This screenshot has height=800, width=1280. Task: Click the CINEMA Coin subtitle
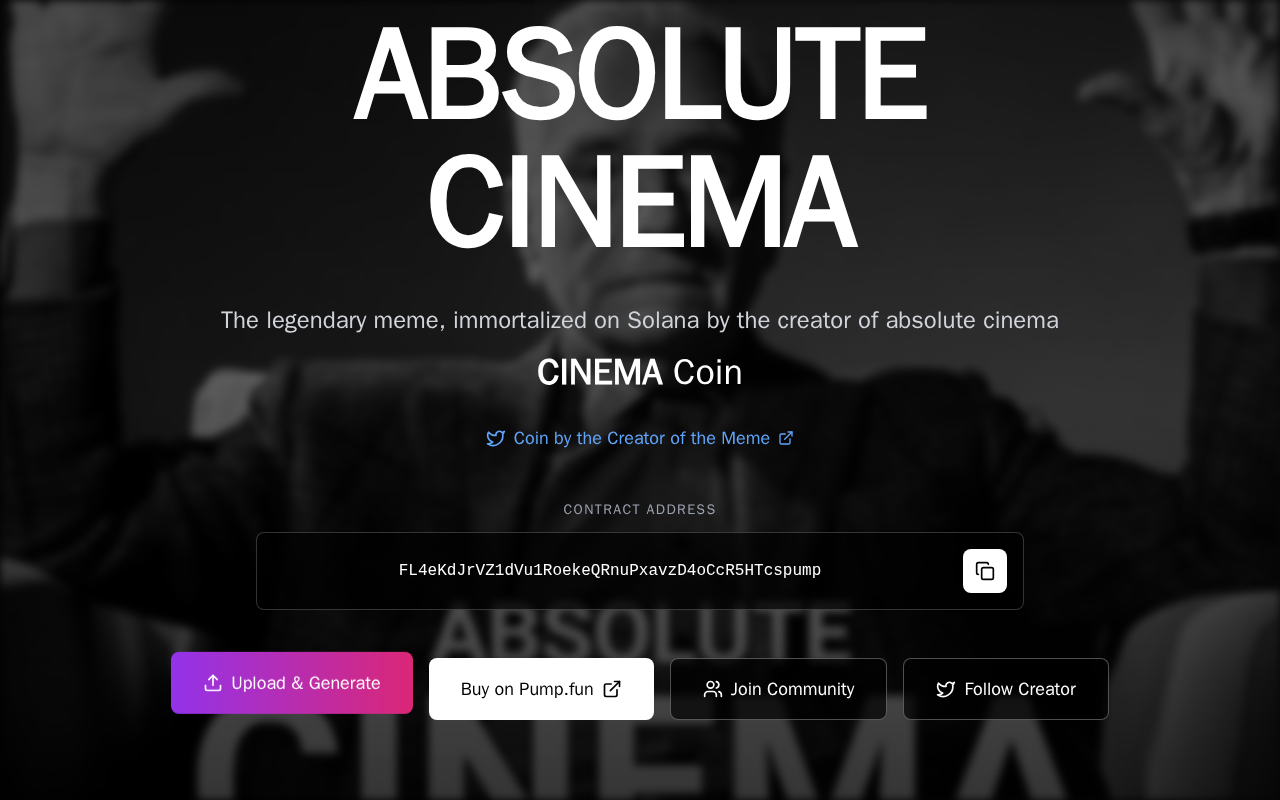[640, 372]
